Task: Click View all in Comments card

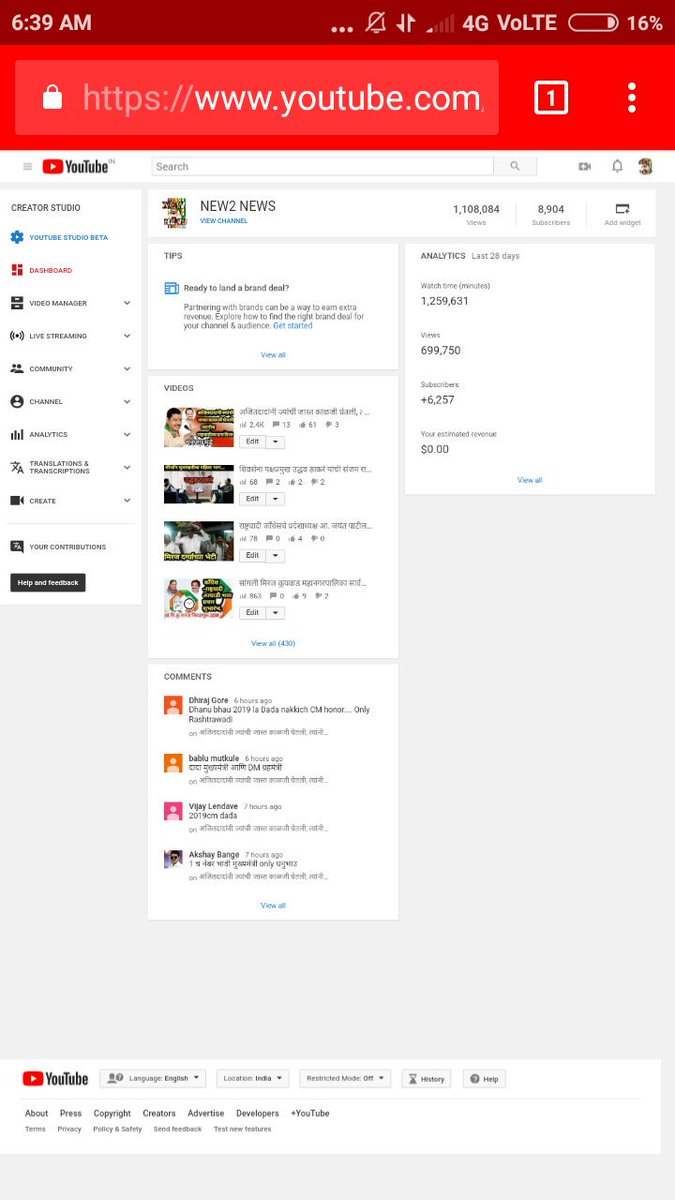Action: tap(273, 905)
